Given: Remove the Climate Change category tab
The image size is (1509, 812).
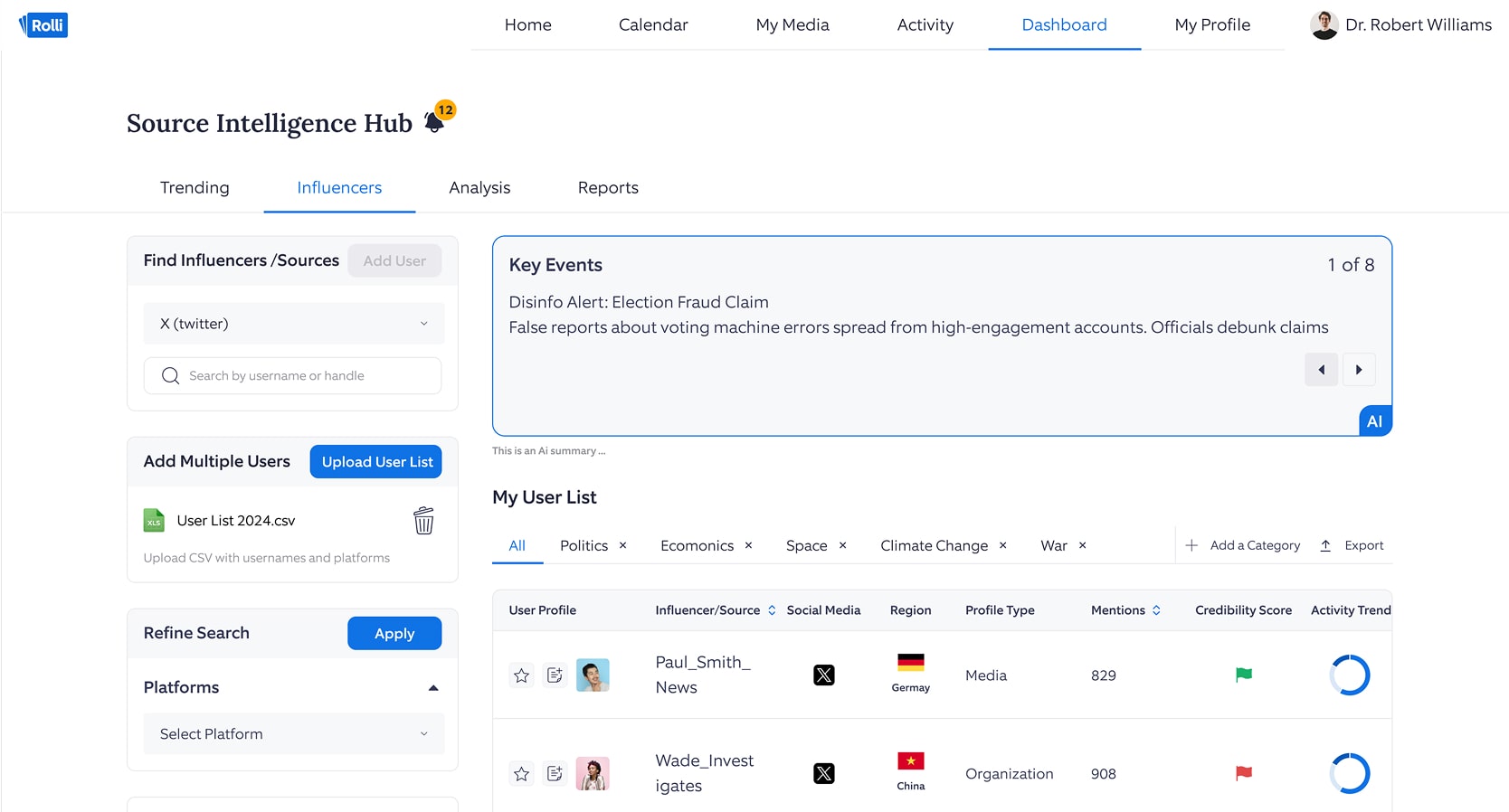Looking at the screenshot, I should pyautogui.click(x=1003, y=545).
